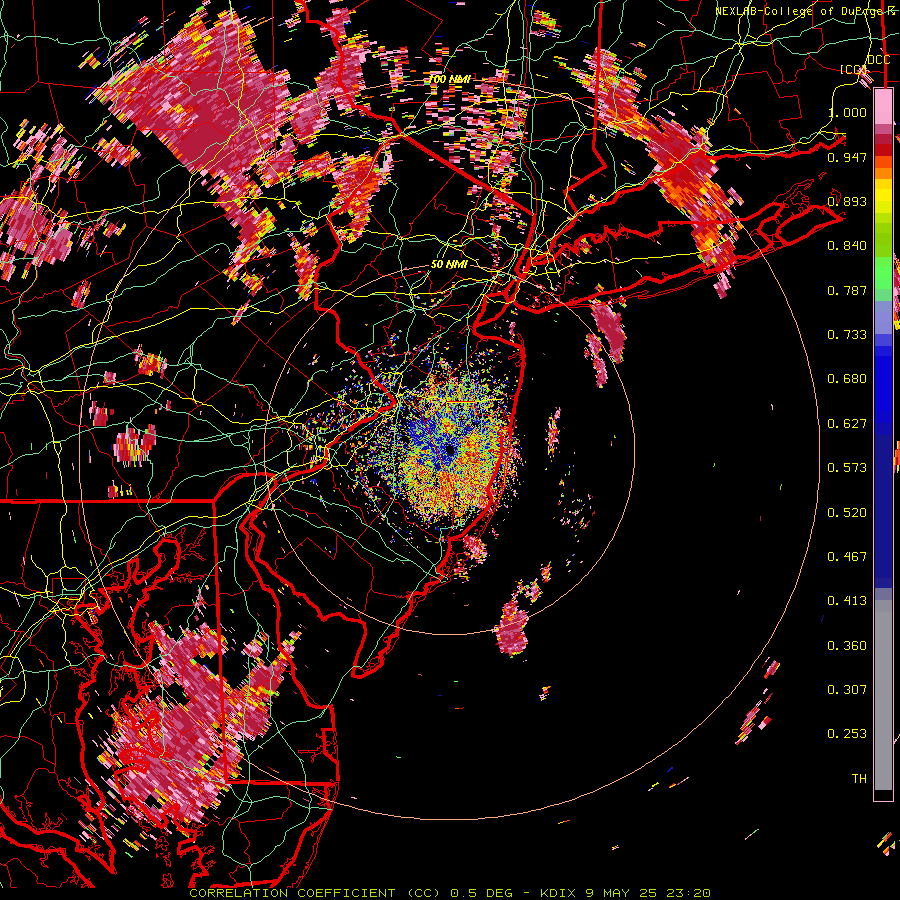Click the 0.627 color scale label
The height and width of the screenshot is (900, 900).
point(847,424)
